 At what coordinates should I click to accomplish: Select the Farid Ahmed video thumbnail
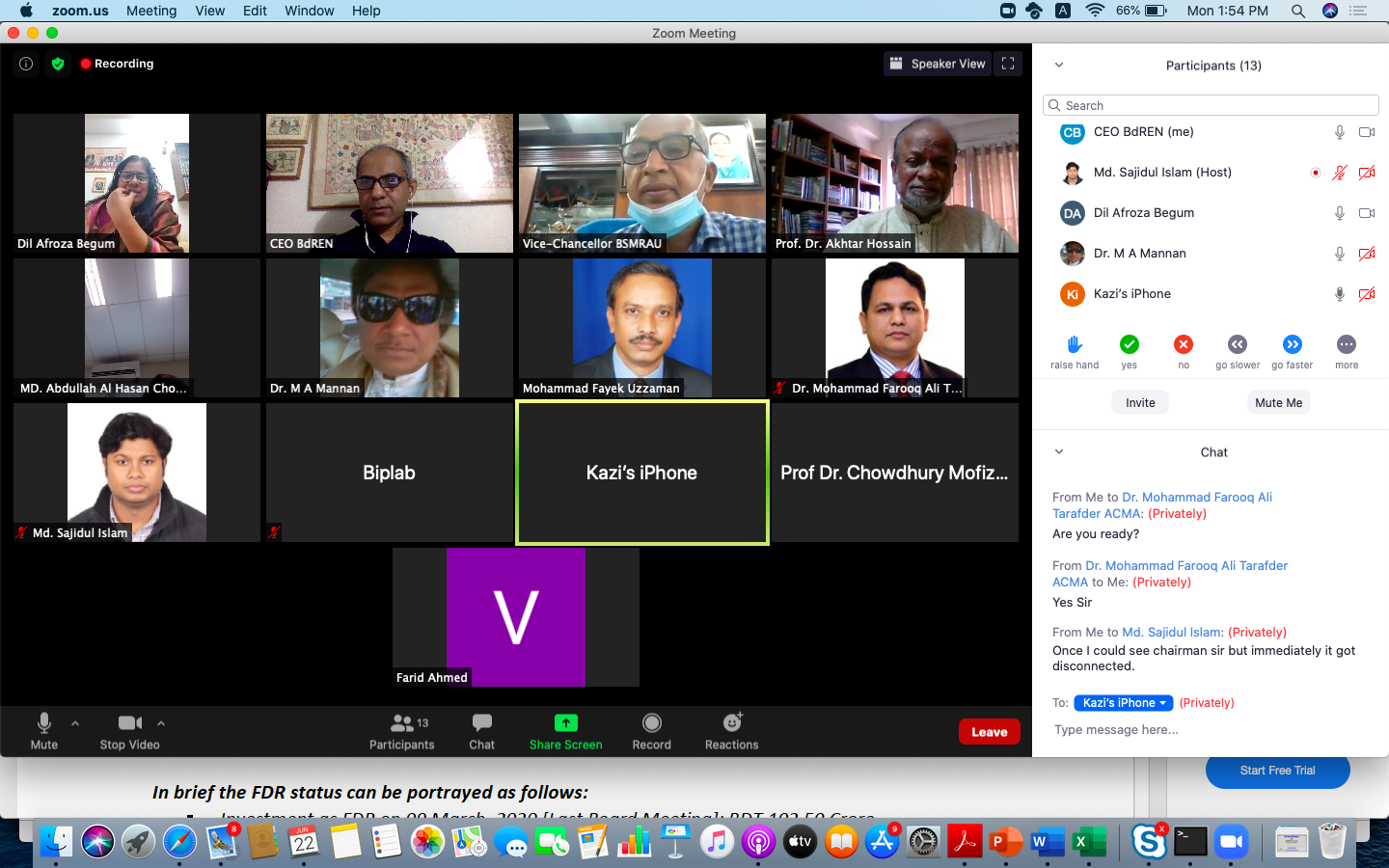515,617
